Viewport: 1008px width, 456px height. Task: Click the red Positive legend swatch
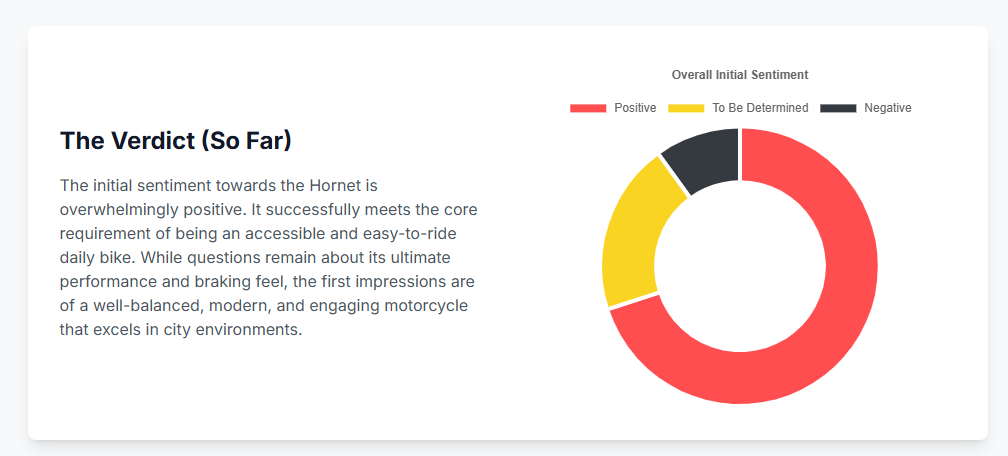click(x=587, y=108)
